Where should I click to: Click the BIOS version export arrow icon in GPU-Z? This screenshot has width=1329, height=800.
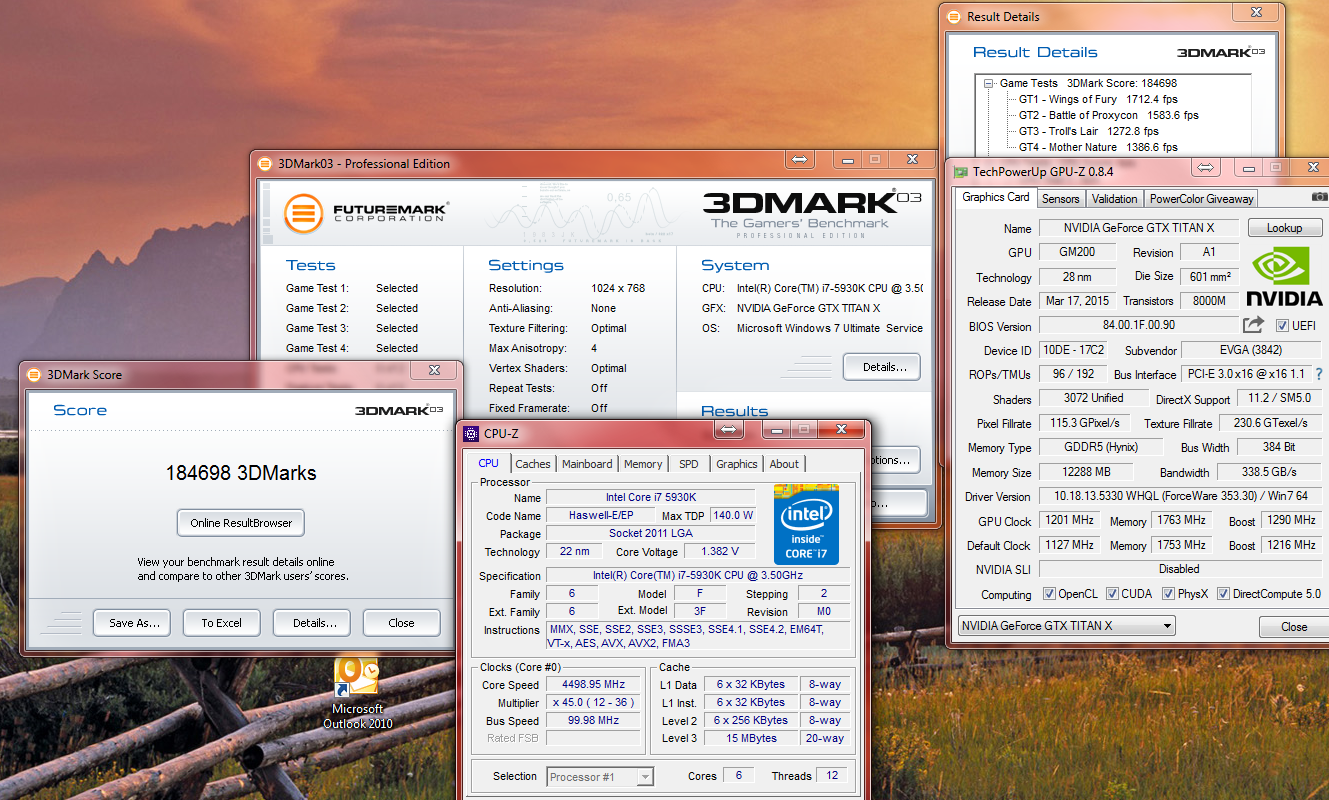tap(1253, 325)
